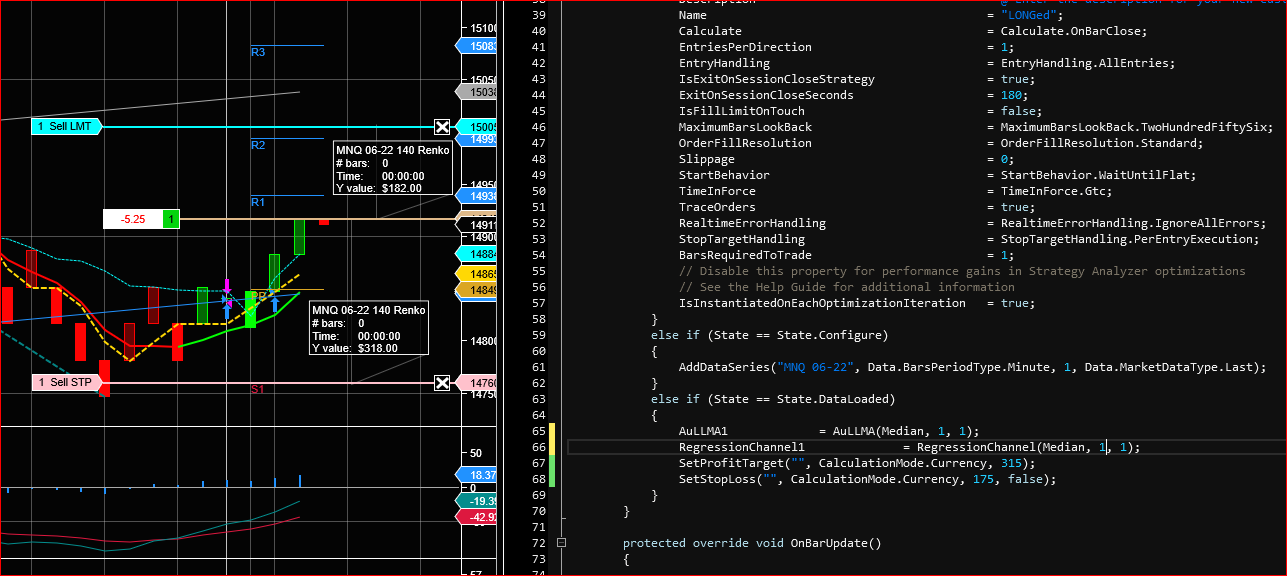Click the TraceOrders property name
The image size is (1287, 576).
click(717, 207)
